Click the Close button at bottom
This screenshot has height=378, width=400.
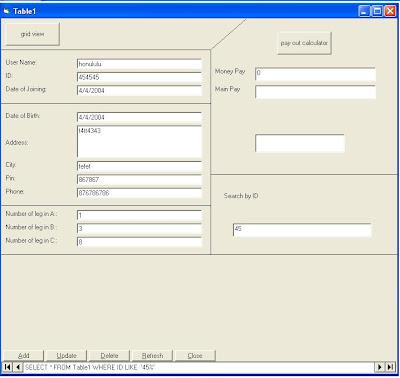195,356
